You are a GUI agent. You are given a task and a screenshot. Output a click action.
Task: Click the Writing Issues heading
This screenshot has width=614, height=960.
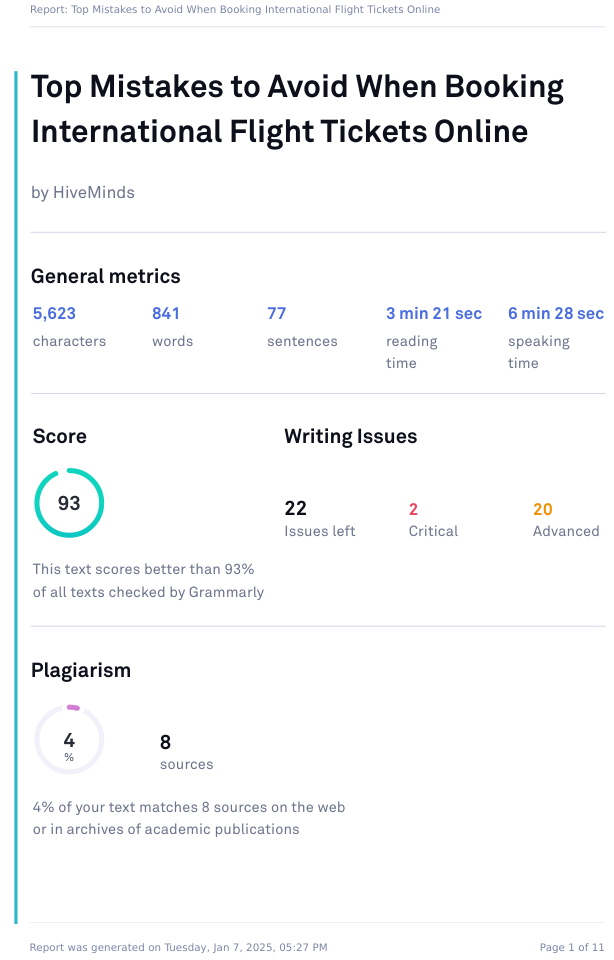click(x=351, y=437)
